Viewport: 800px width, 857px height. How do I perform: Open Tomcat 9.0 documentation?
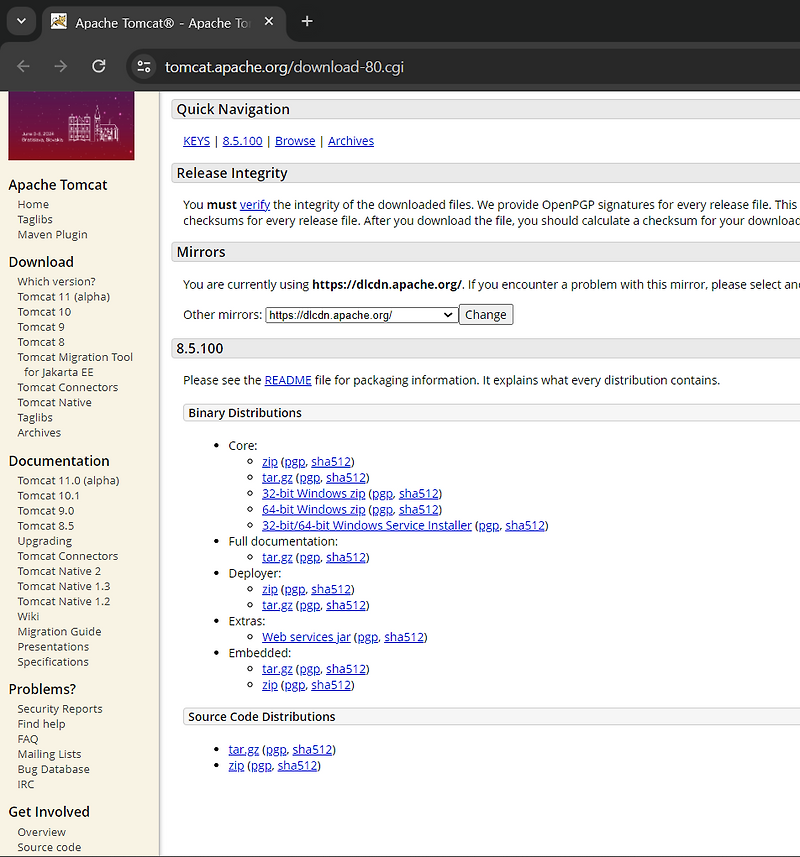pyautogui.click(x=46, y=511)
